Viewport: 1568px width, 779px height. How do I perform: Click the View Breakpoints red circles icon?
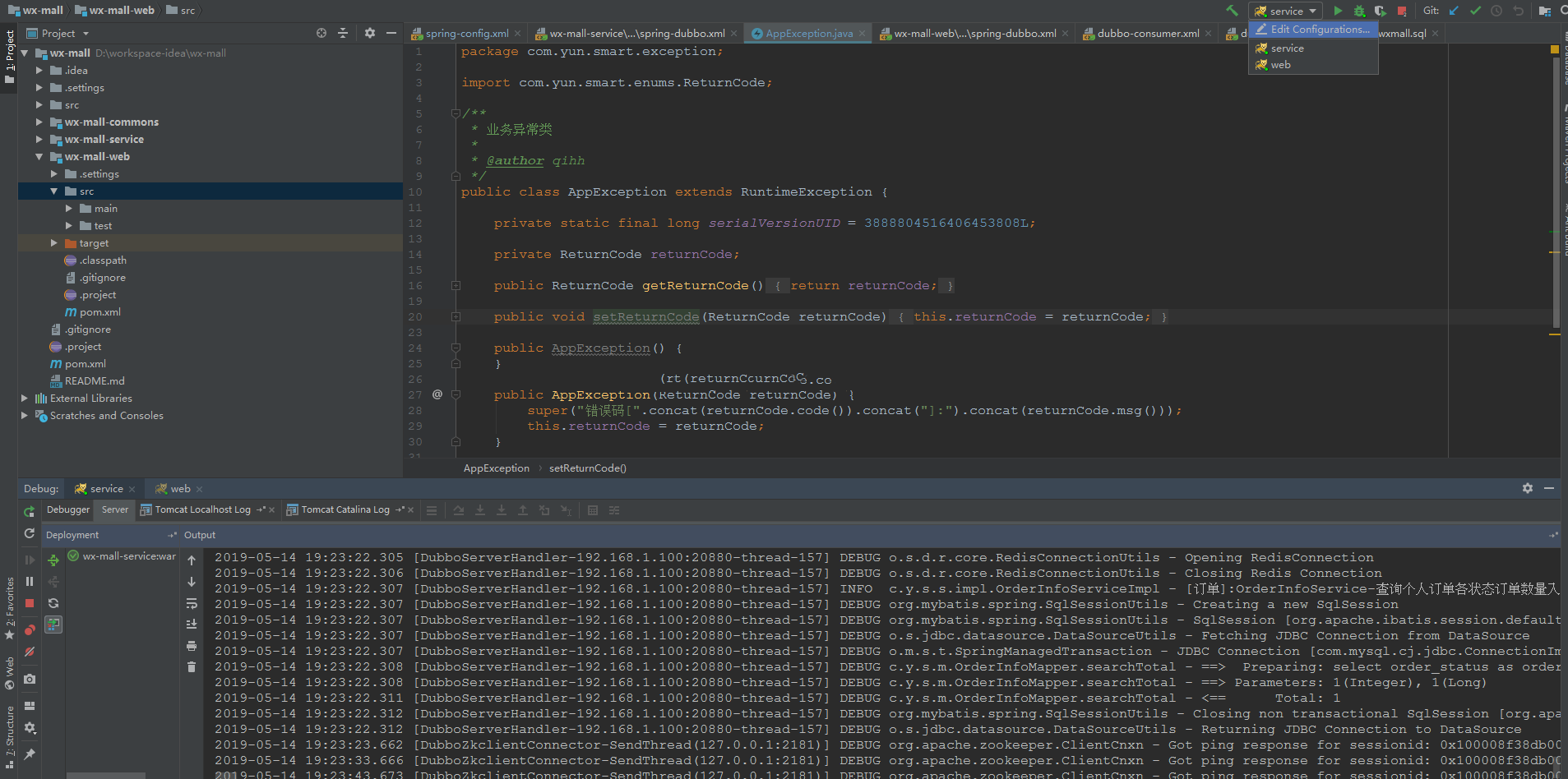click(x=30, y=630)
